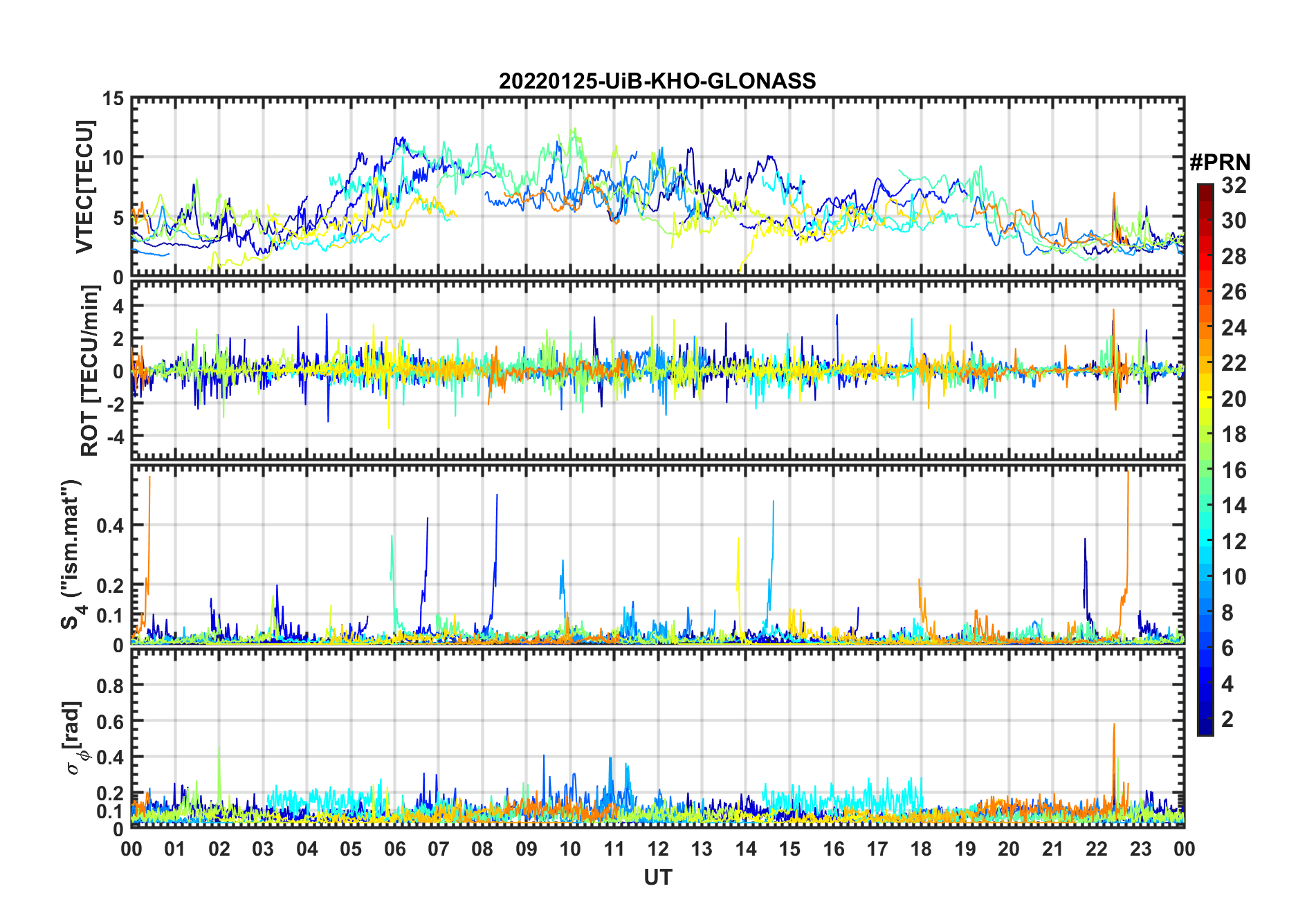Click the ROT [TECU/min] y-axis label

[90, 370]
